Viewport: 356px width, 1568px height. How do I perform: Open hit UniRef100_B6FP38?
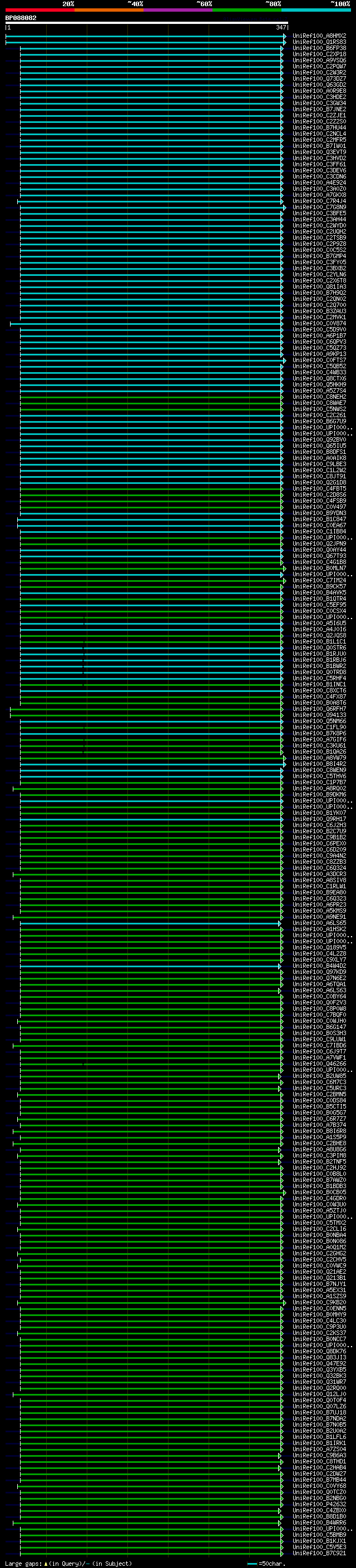(x=319, y=48)
